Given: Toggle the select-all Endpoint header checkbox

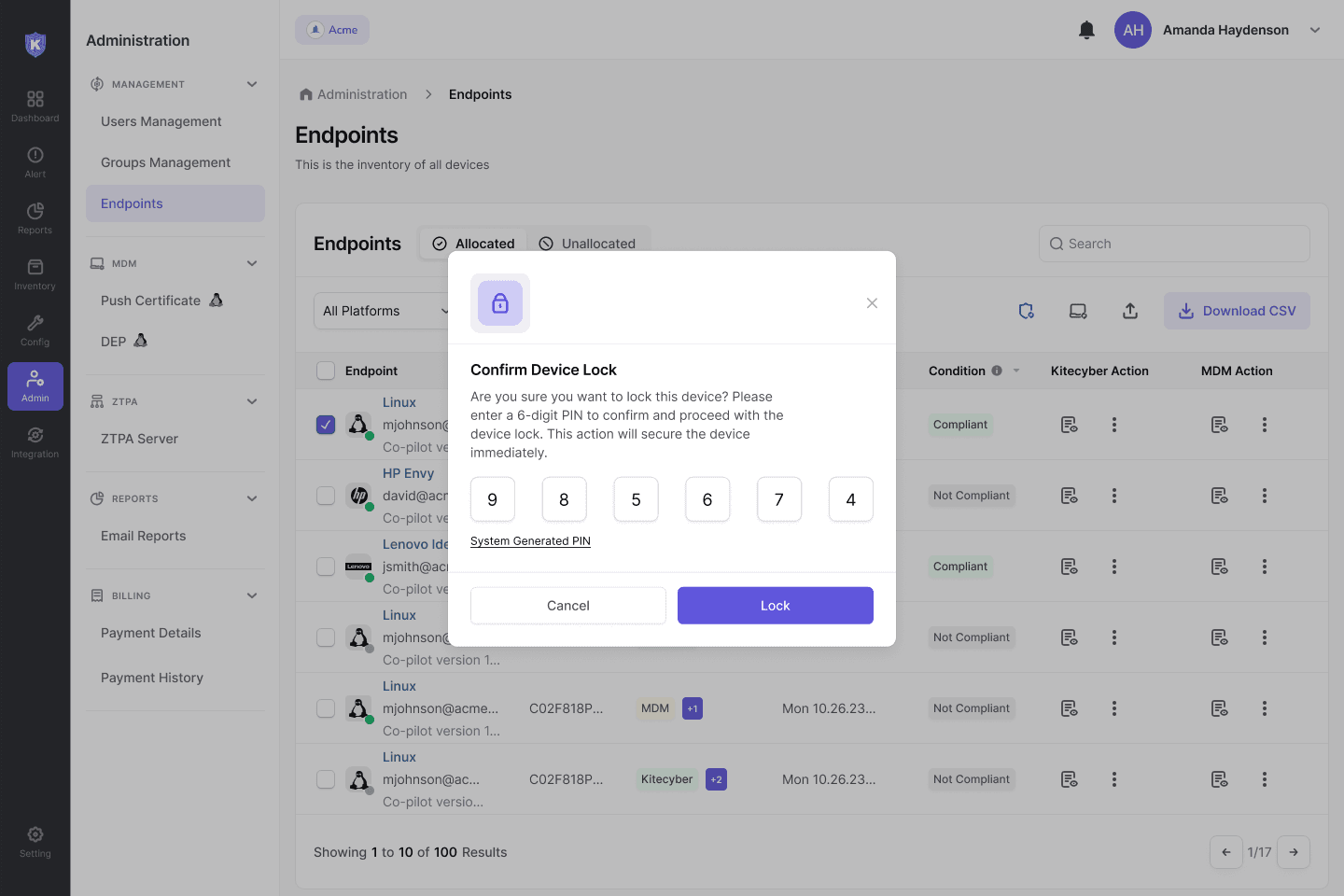Looking at the screenshot, I should tap(326, 371).
